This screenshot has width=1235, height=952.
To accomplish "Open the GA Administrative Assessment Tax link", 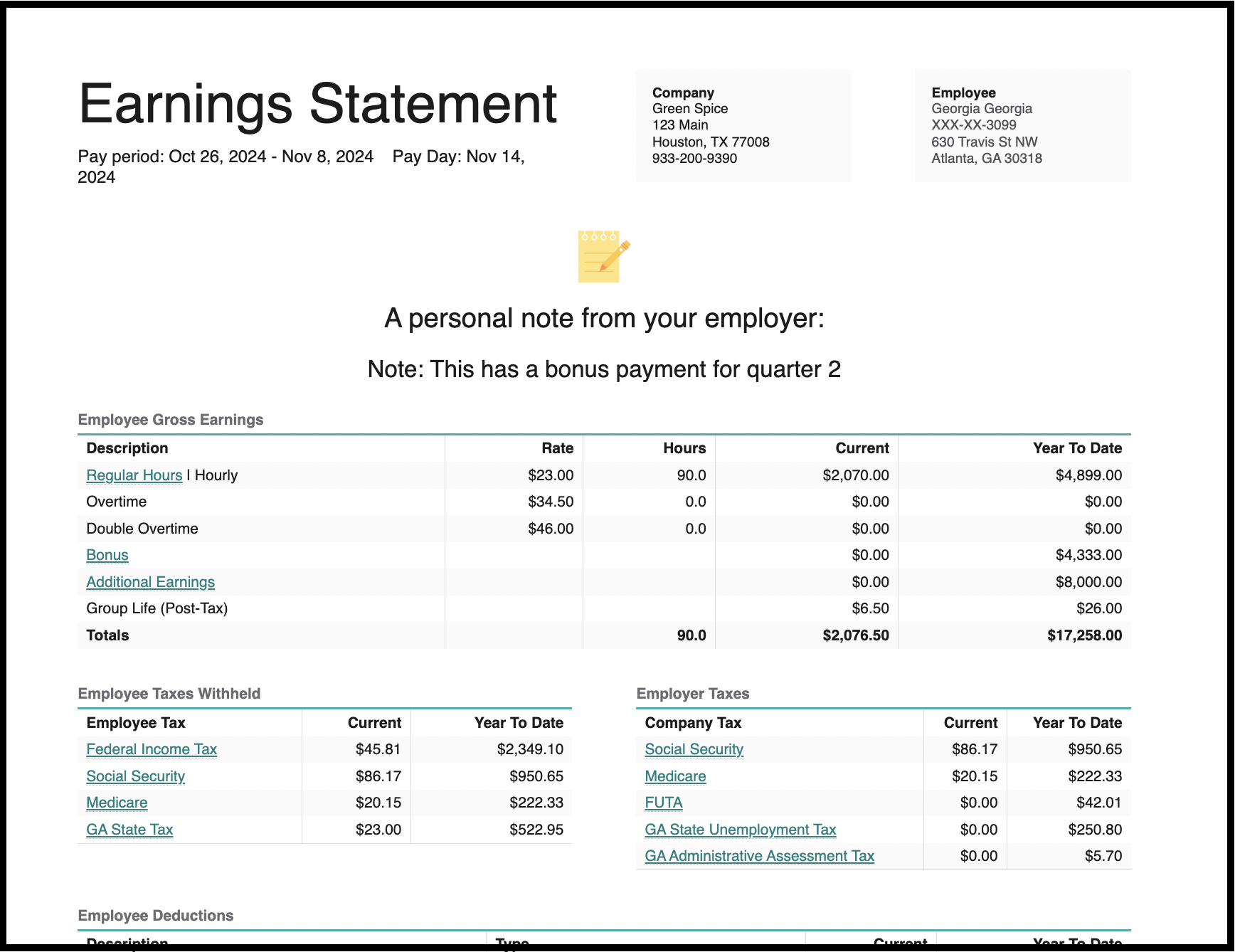I will point(759,855).
